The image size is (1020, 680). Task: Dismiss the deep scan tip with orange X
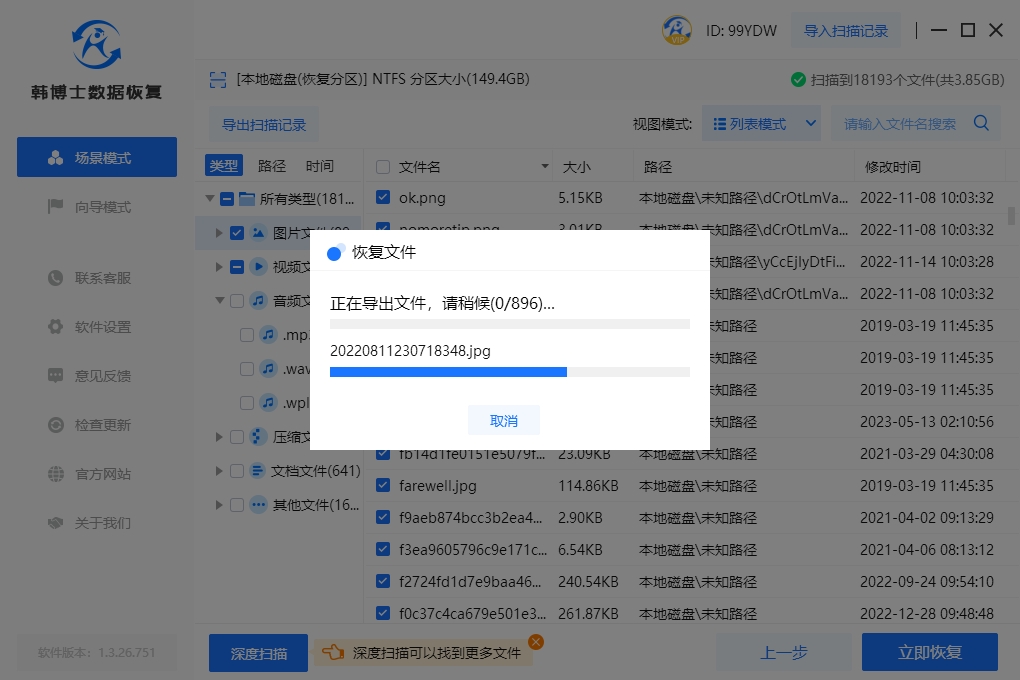[x=536, y=642]
